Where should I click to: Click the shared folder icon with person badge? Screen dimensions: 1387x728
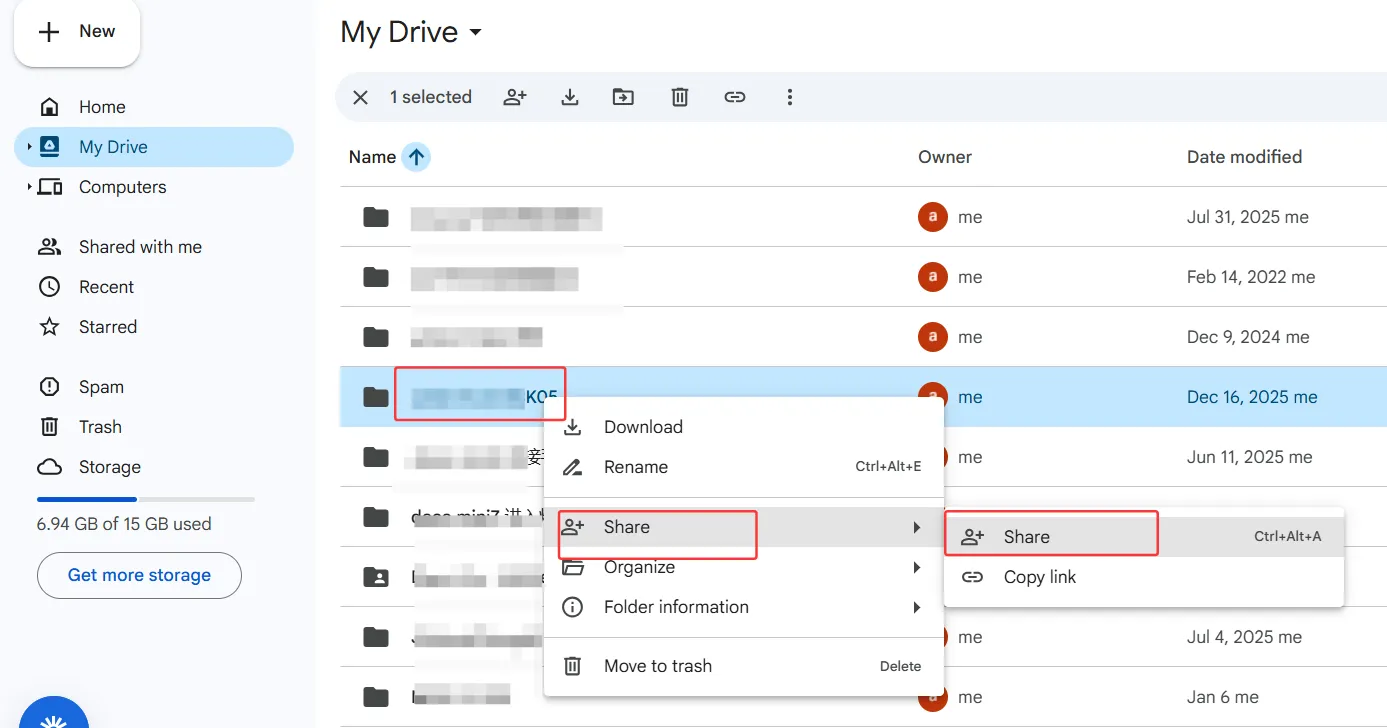coord(376,577)
